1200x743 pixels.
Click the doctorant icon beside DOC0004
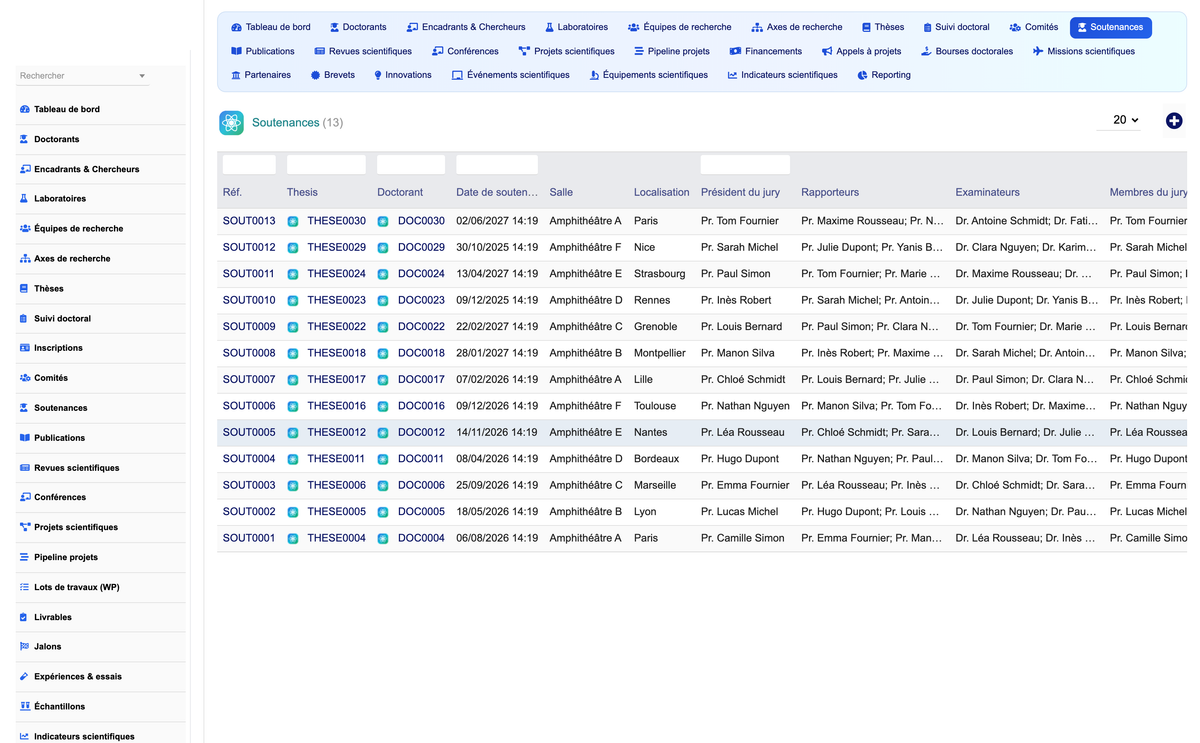(x=383, y=538)
